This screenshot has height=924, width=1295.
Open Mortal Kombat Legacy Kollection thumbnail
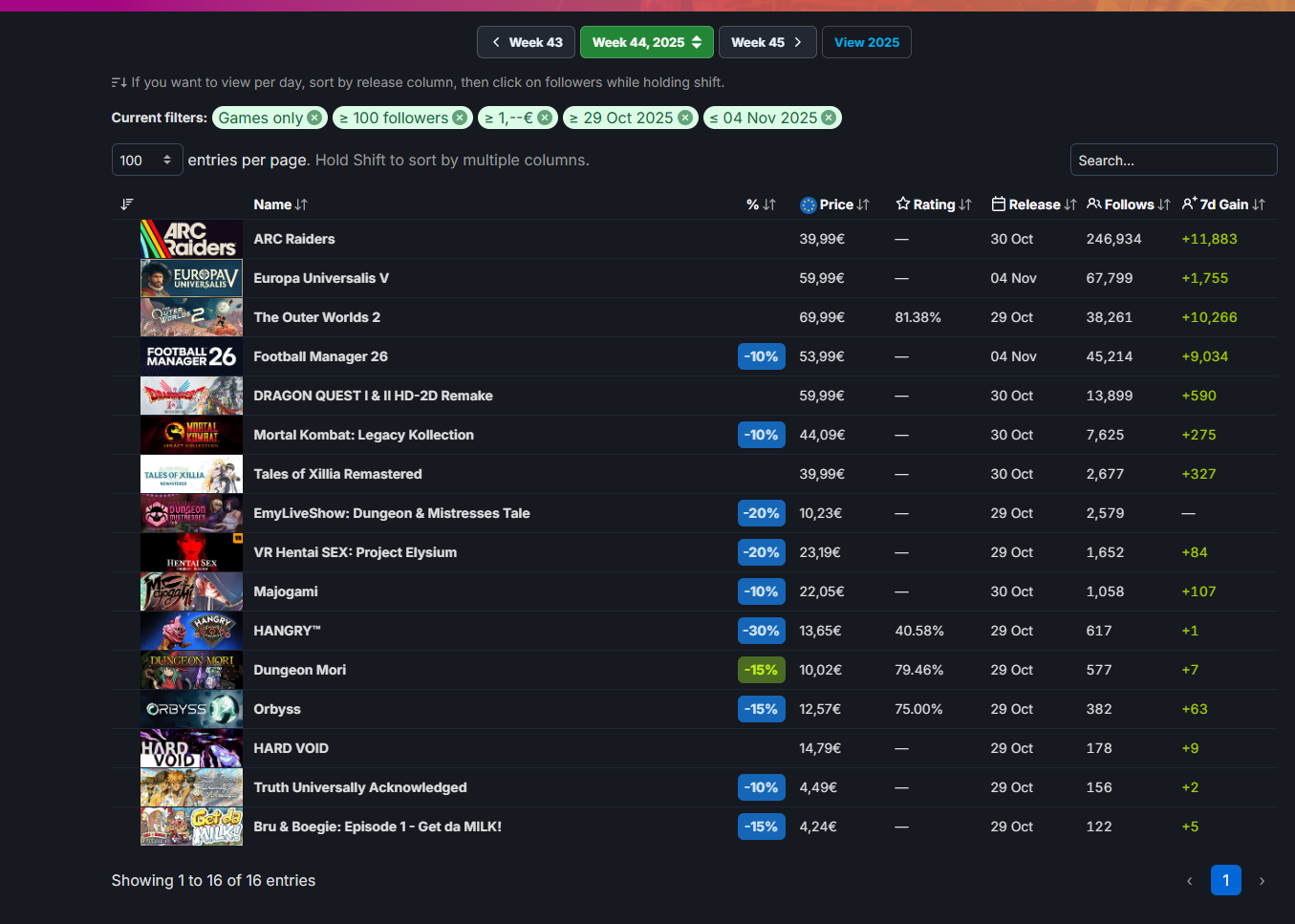[x=191, y=435]
